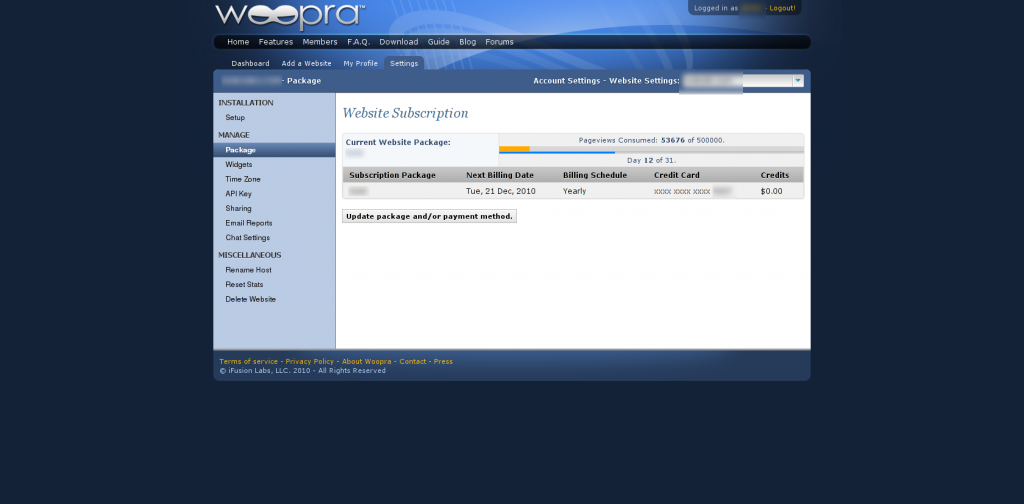Click Update package and/or payment method button
The image size is (1024, 504).
429,216
